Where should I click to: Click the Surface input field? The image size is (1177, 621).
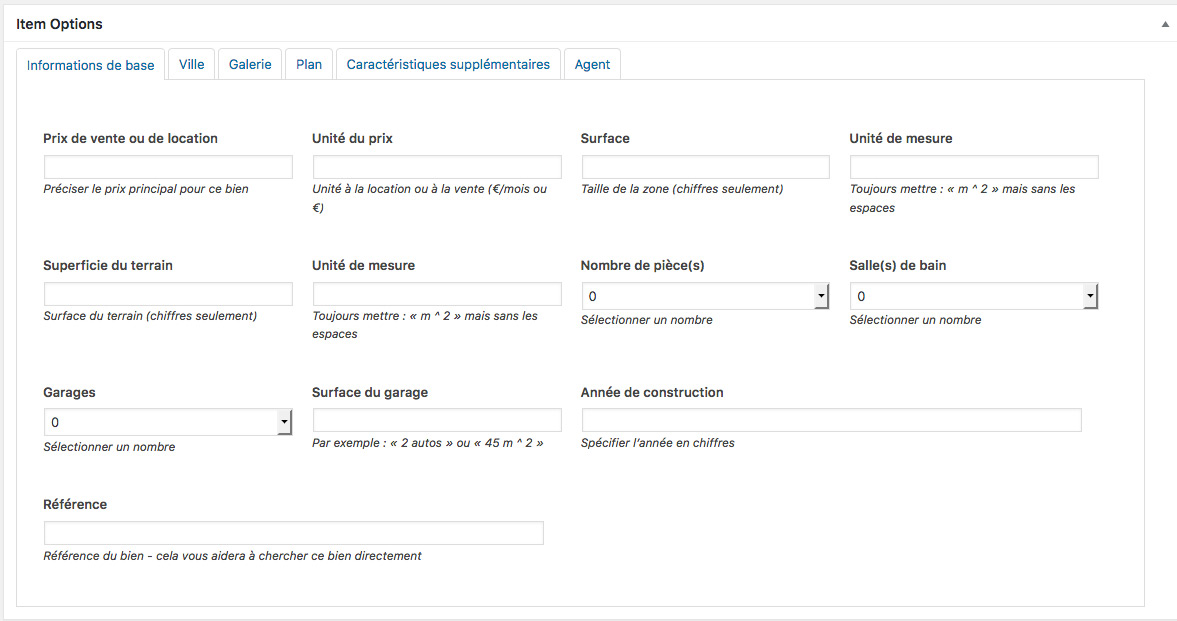pyautogui.click(x=705, y=167)
